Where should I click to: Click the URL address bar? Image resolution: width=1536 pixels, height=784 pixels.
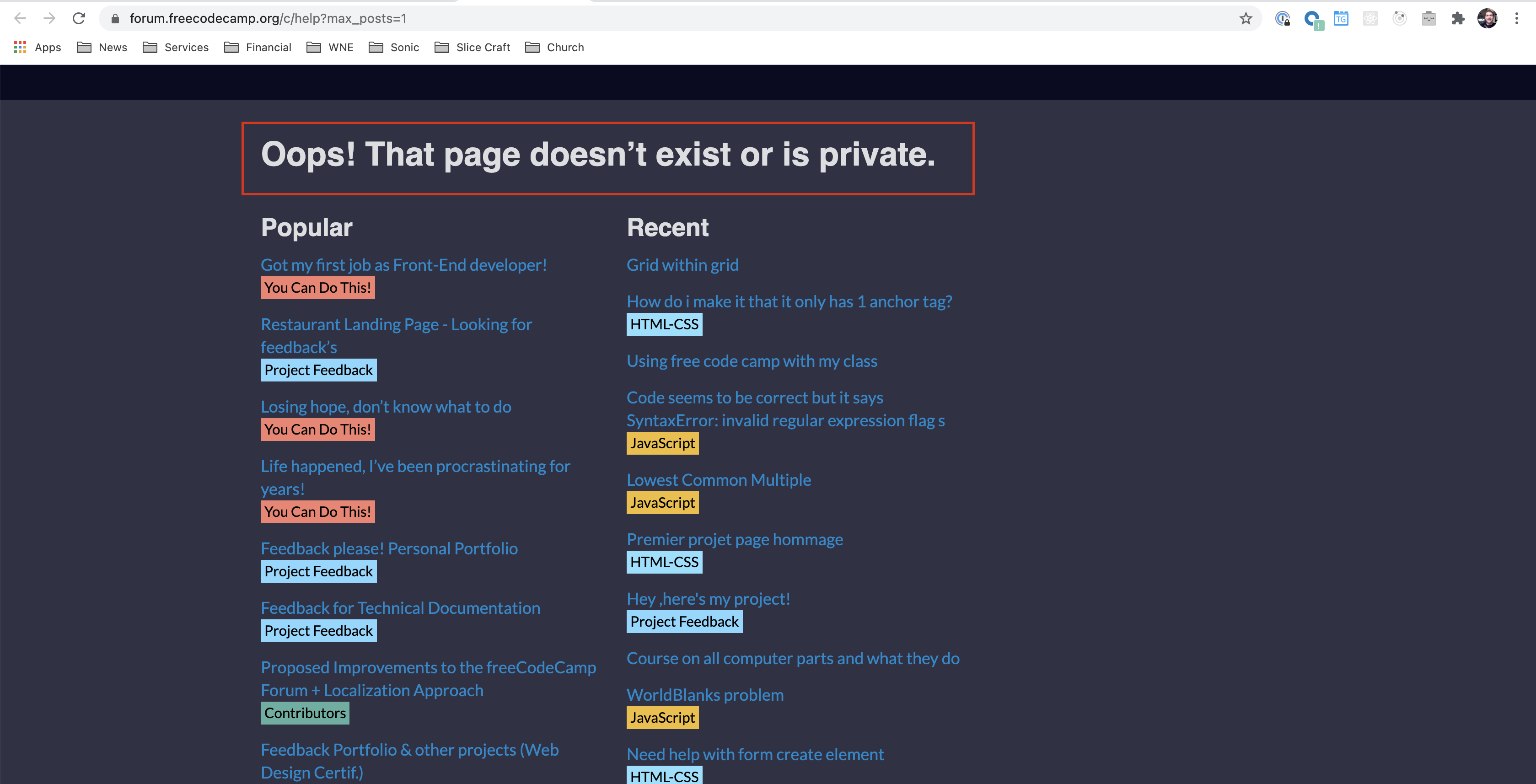pyautogui.click(x=656, y=18)
